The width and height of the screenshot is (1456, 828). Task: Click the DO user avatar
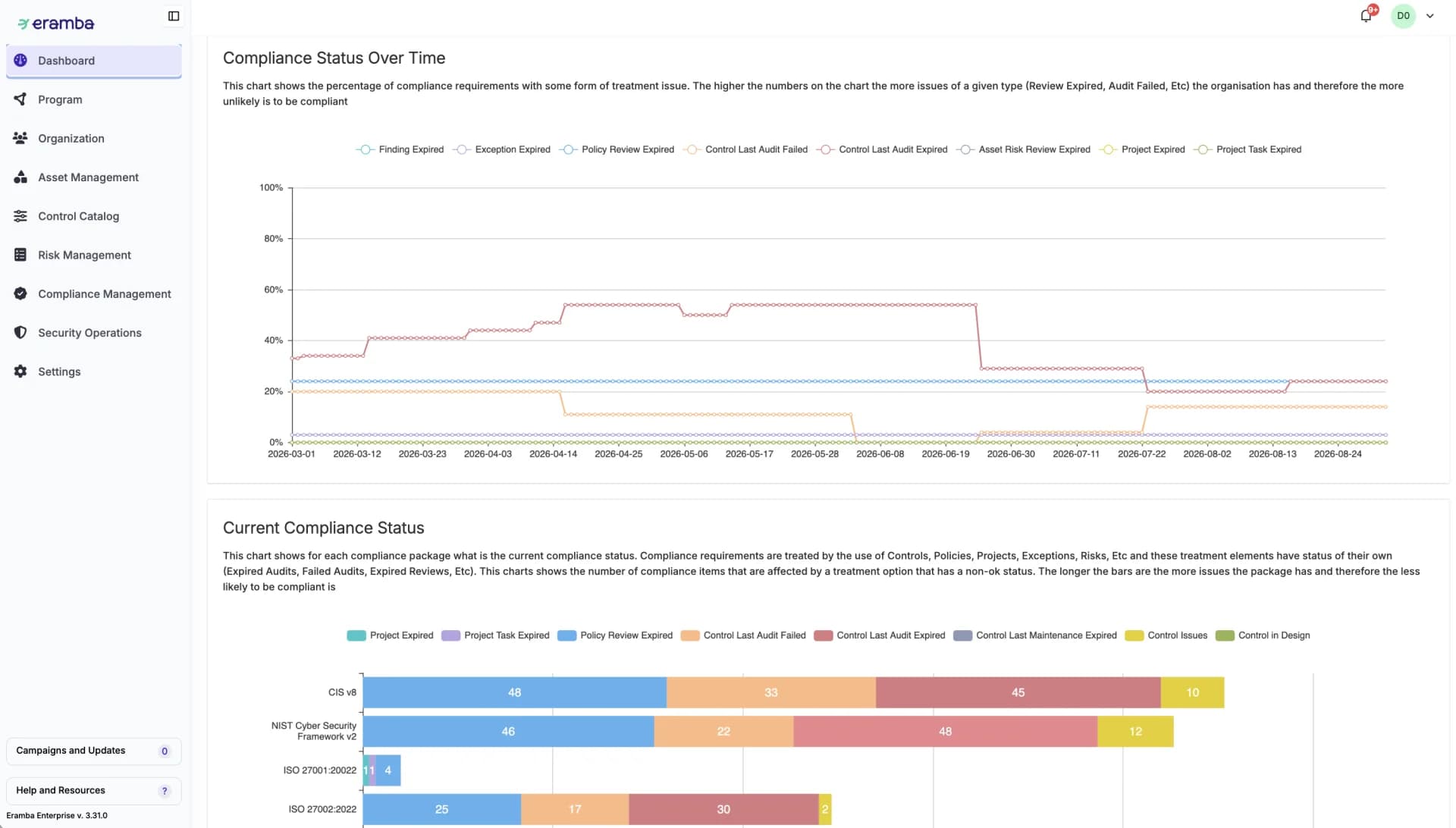(1403, 16)
